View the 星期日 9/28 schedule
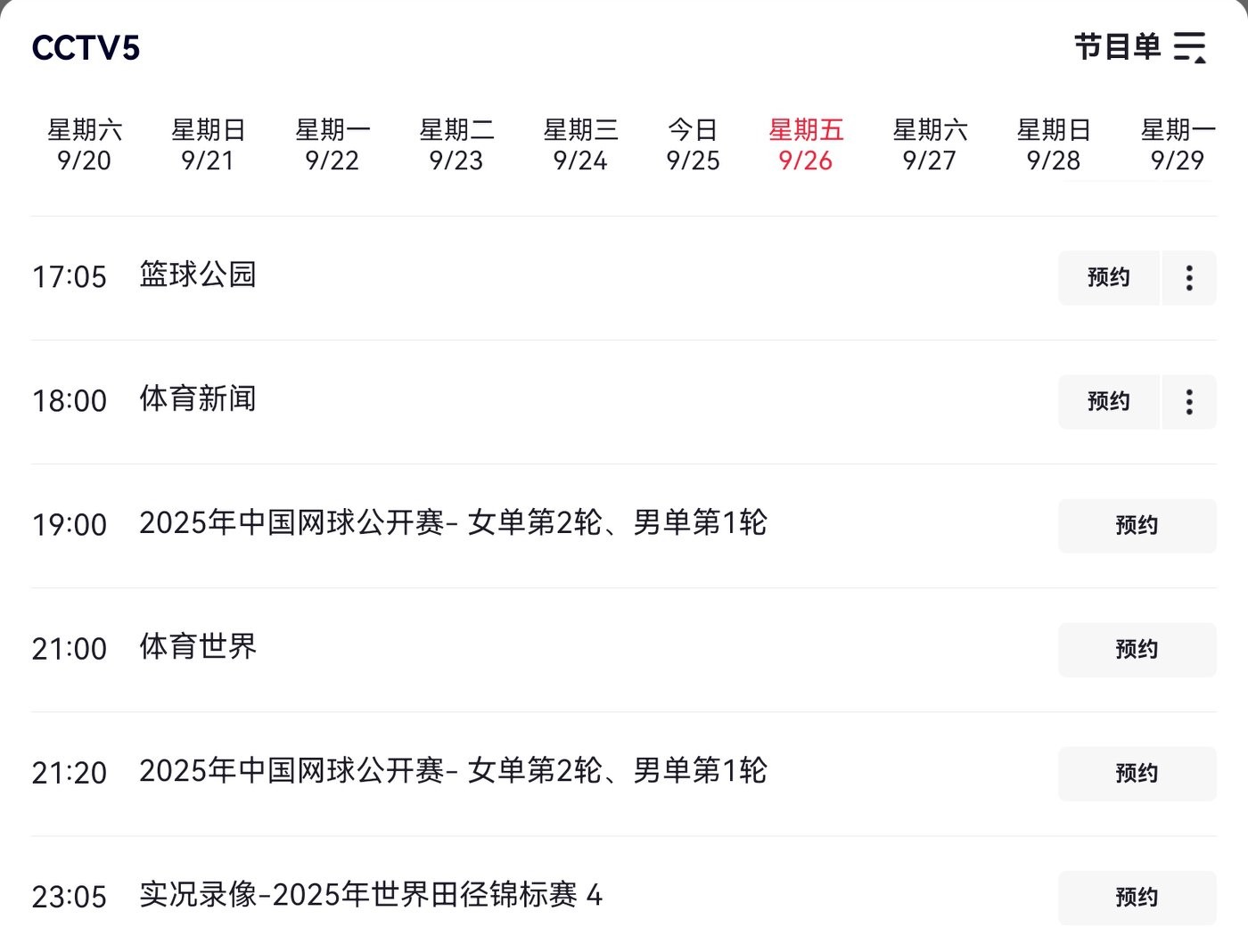The height and width of the screenshot is (952, 1248). point(1054,145)
